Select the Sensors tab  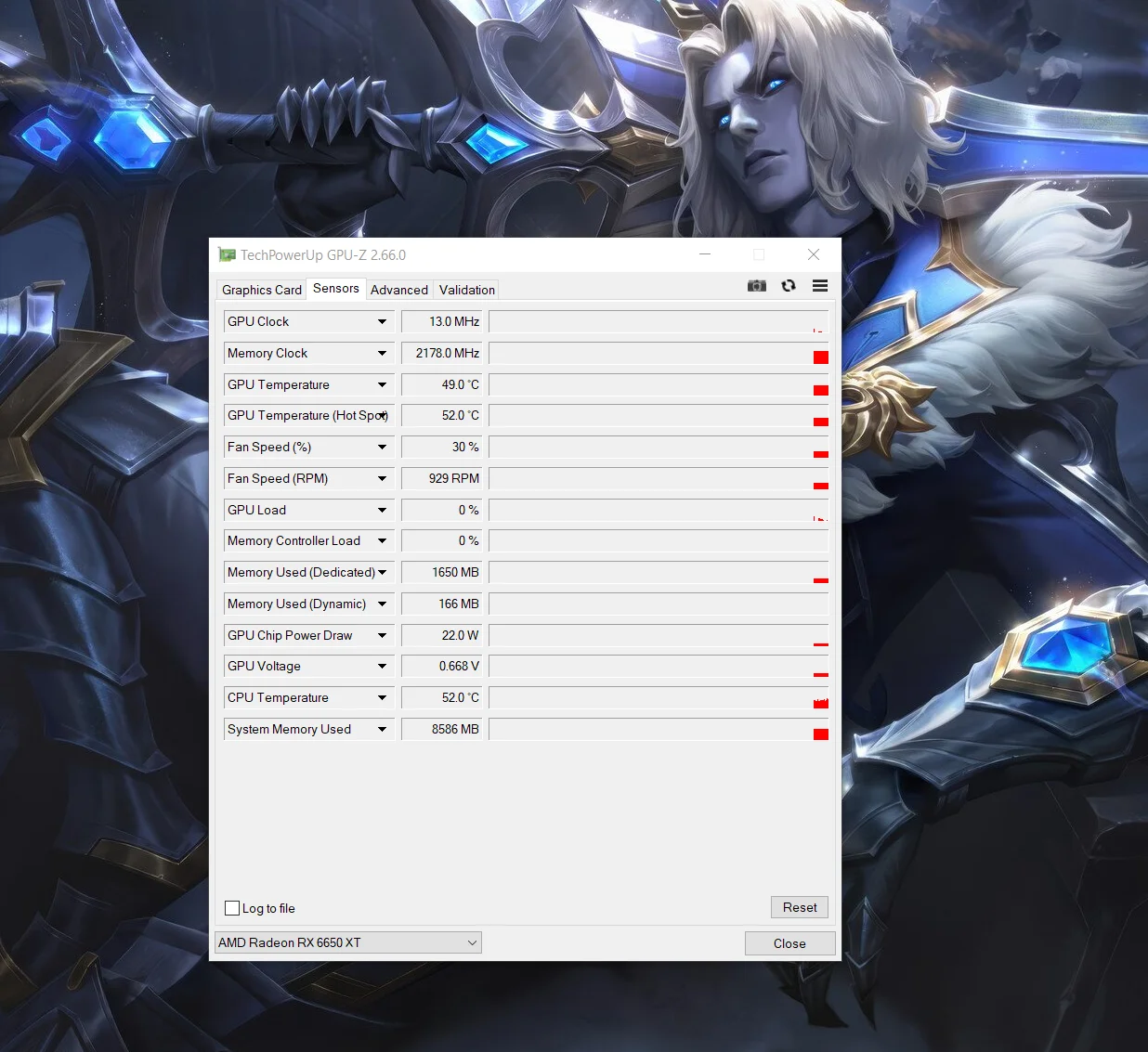pos(336,289)
